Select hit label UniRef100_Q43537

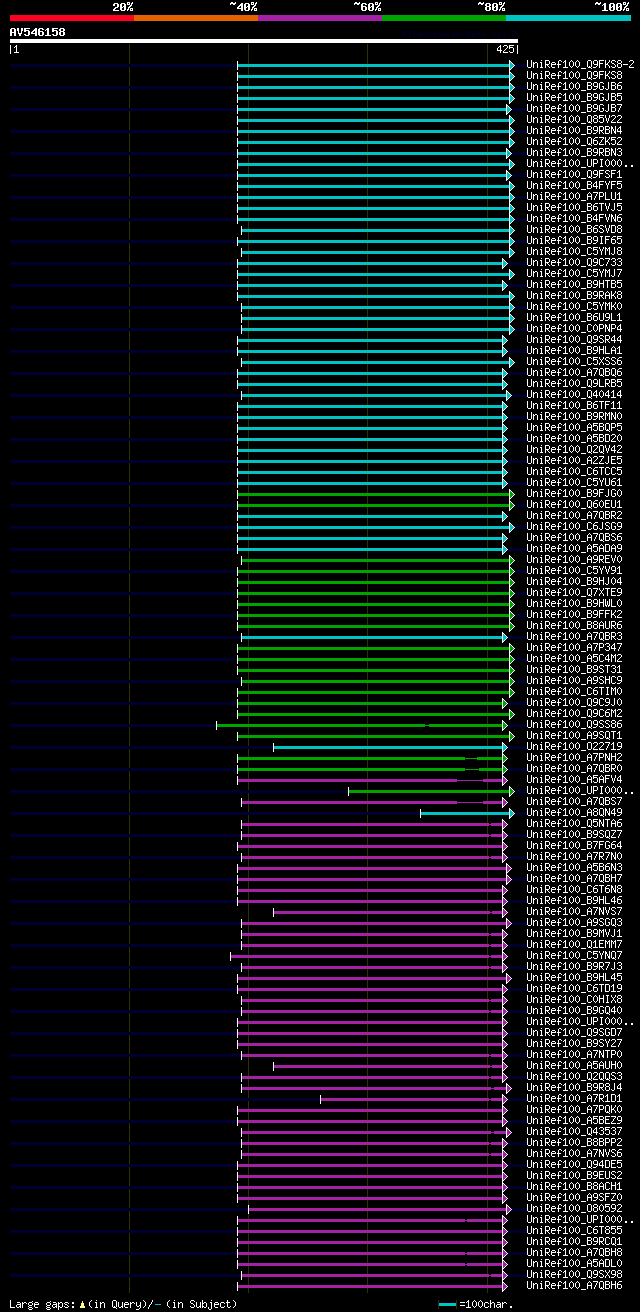[575, 1131]
